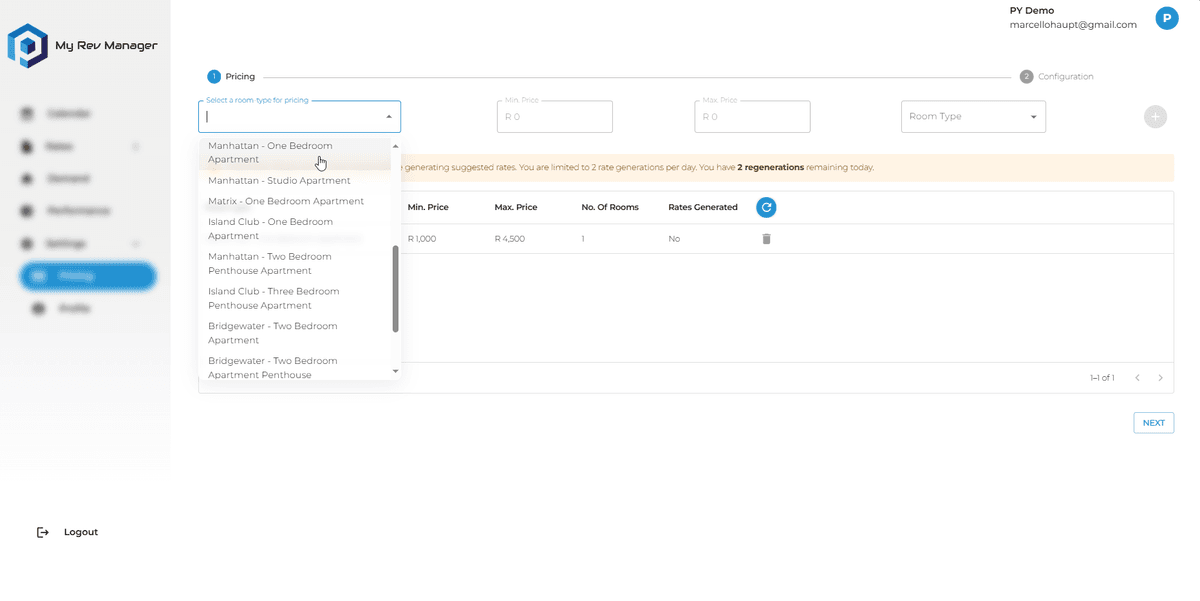Focus the Min. Price input field
Image resolution: width=1200 pixels, height=601 pixels.
(x=554, y=117)
